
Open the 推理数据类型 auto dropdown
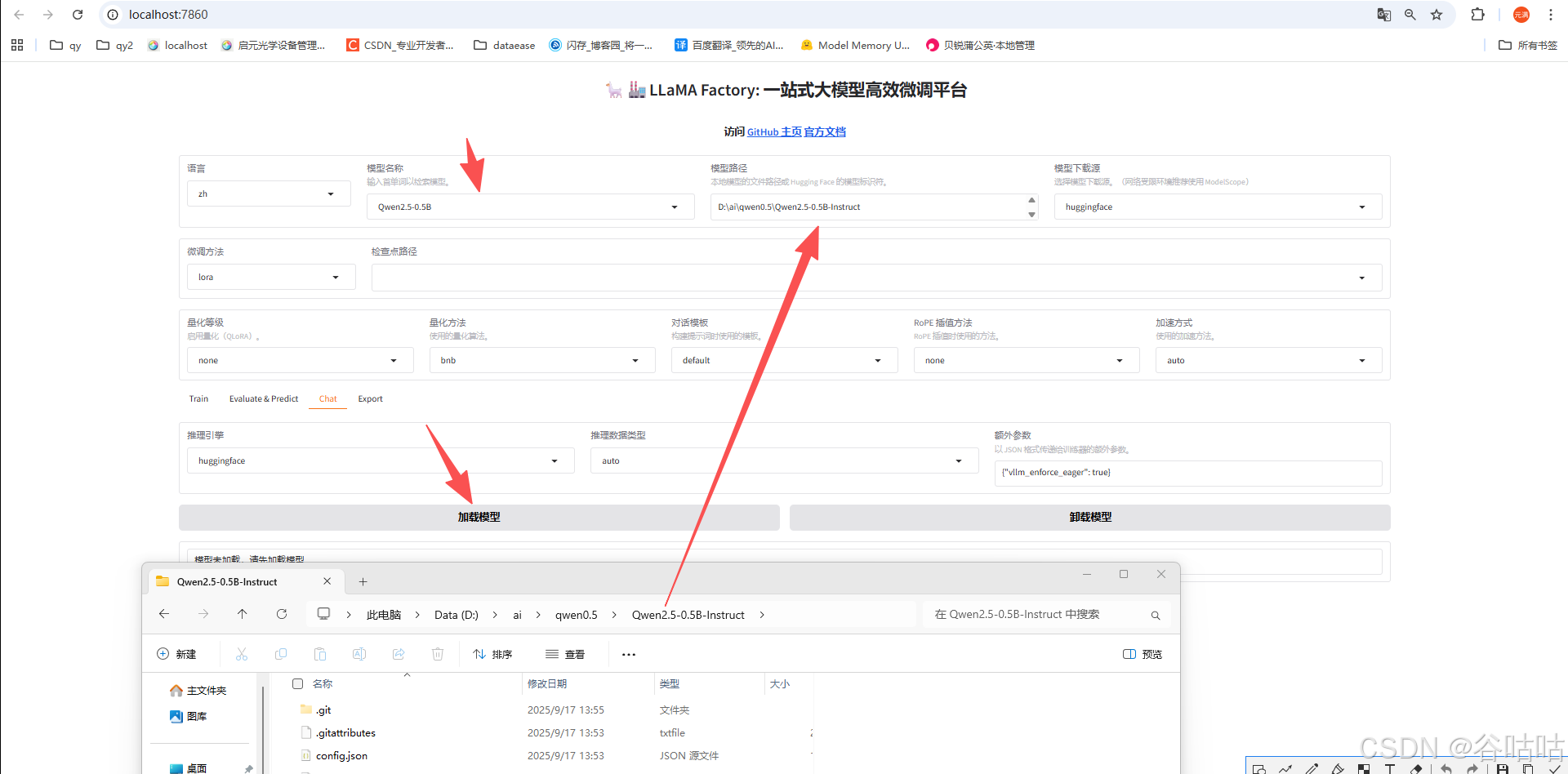click(784, 460)
